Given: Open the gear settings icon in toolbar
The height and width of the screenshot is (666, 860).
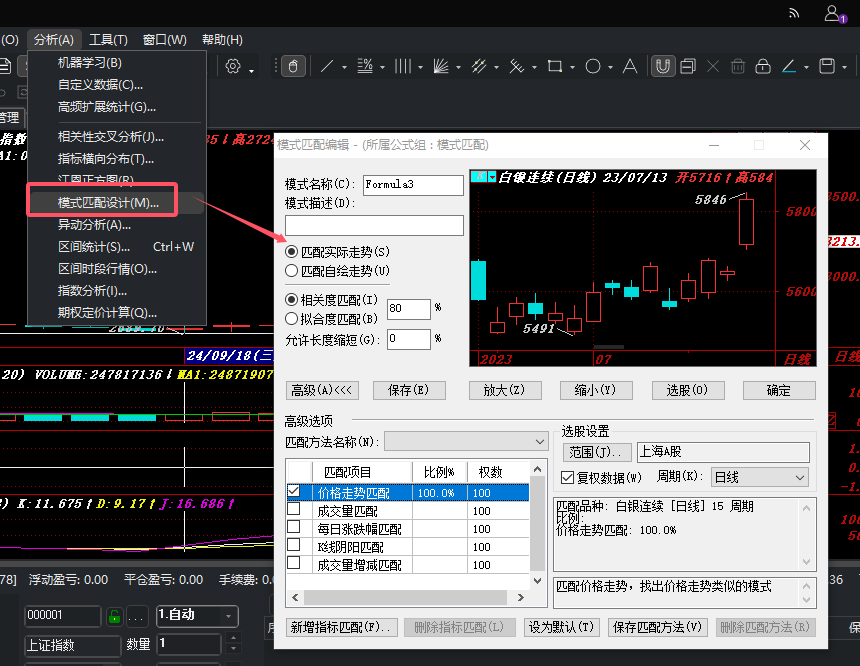Looking at the screenshot, I should (x=233, y=66).
